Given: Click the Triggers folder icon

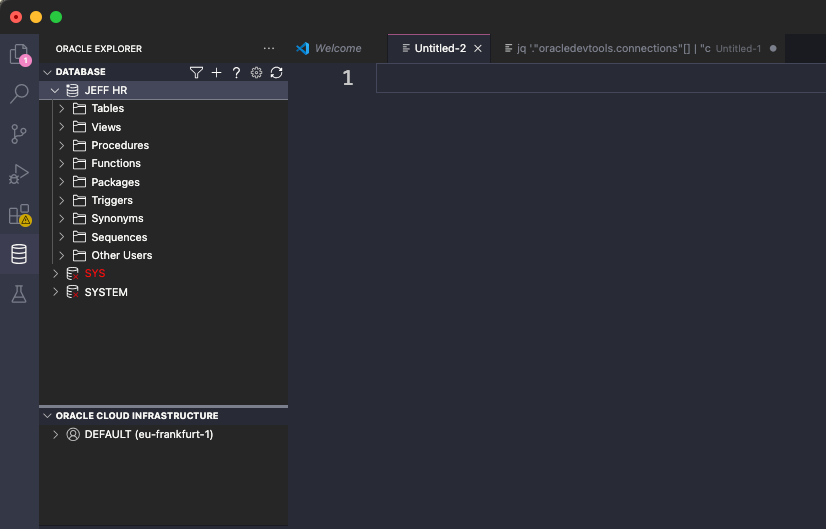Looking at the screenshot, I should pyautogui.click(x=79, y=200).
